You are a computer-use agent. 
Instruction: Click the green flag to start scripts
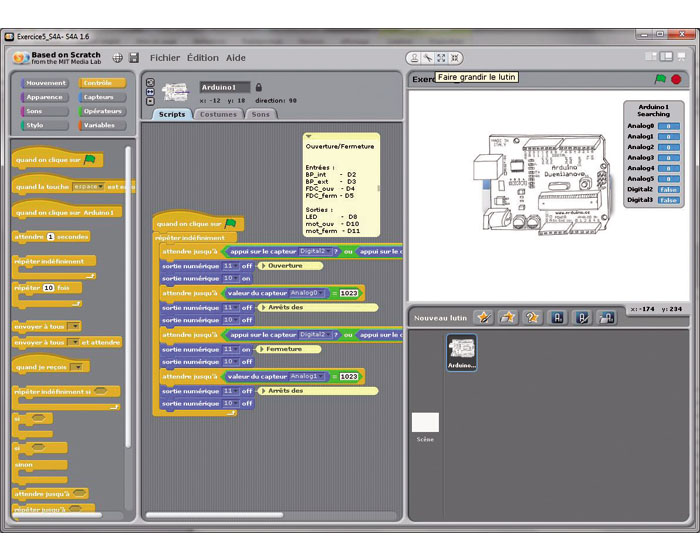660,79
